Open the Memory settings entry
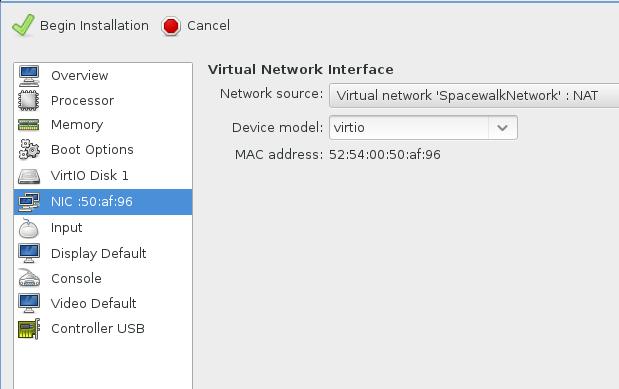Screen dimensions: 619x389 tap(103, 125)
